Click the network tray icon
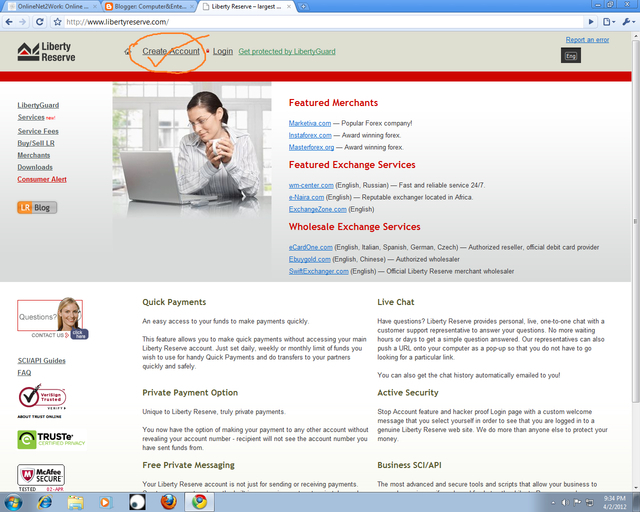This screenshot has width=640, height=512. click(x=589, y=503)
